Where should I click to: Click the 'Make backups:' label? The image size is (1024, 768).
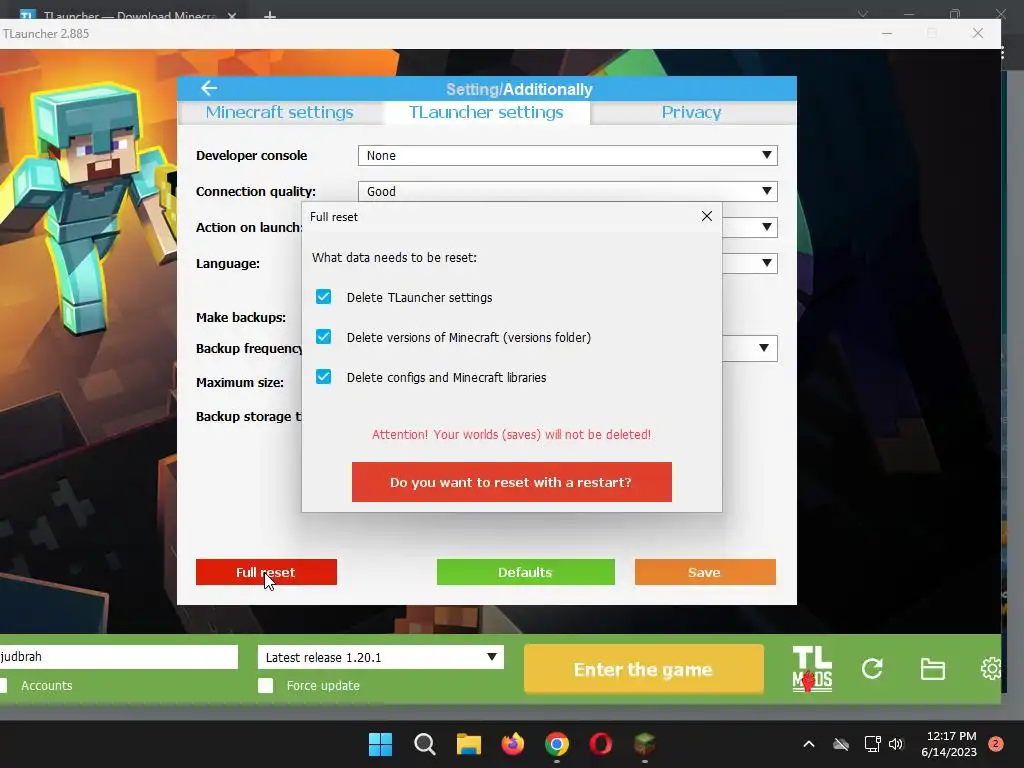(x=241, y=317)
